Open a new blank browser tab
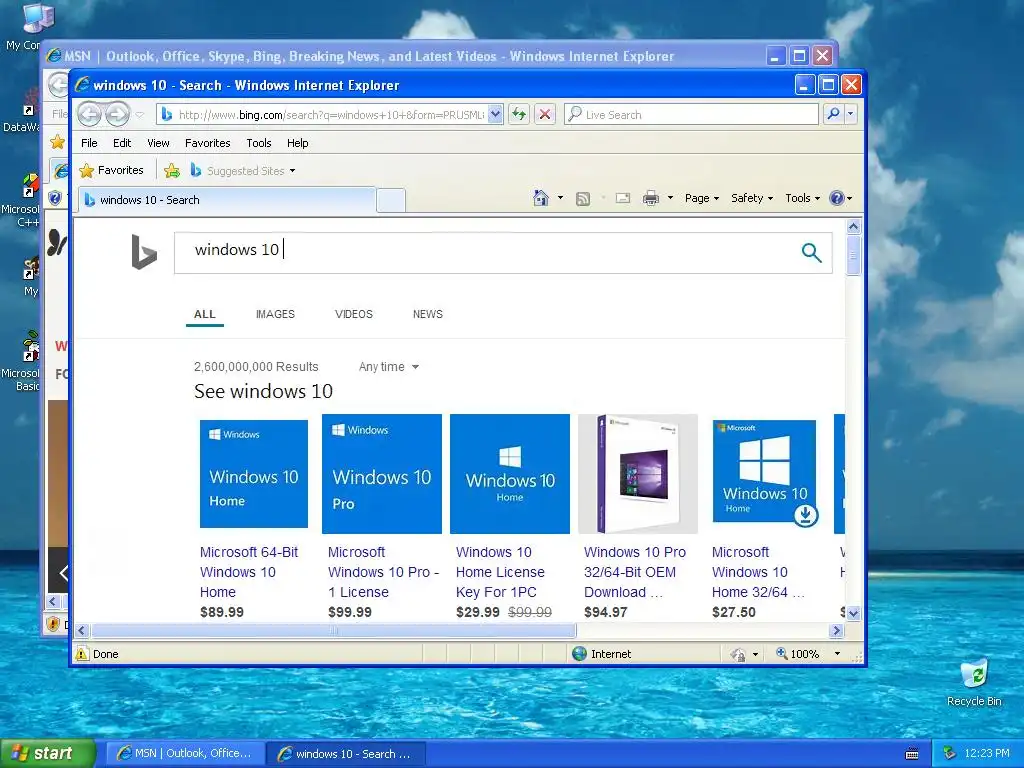Image resolution: width=1024 pixels, height=768 pixels. (391, 200)
